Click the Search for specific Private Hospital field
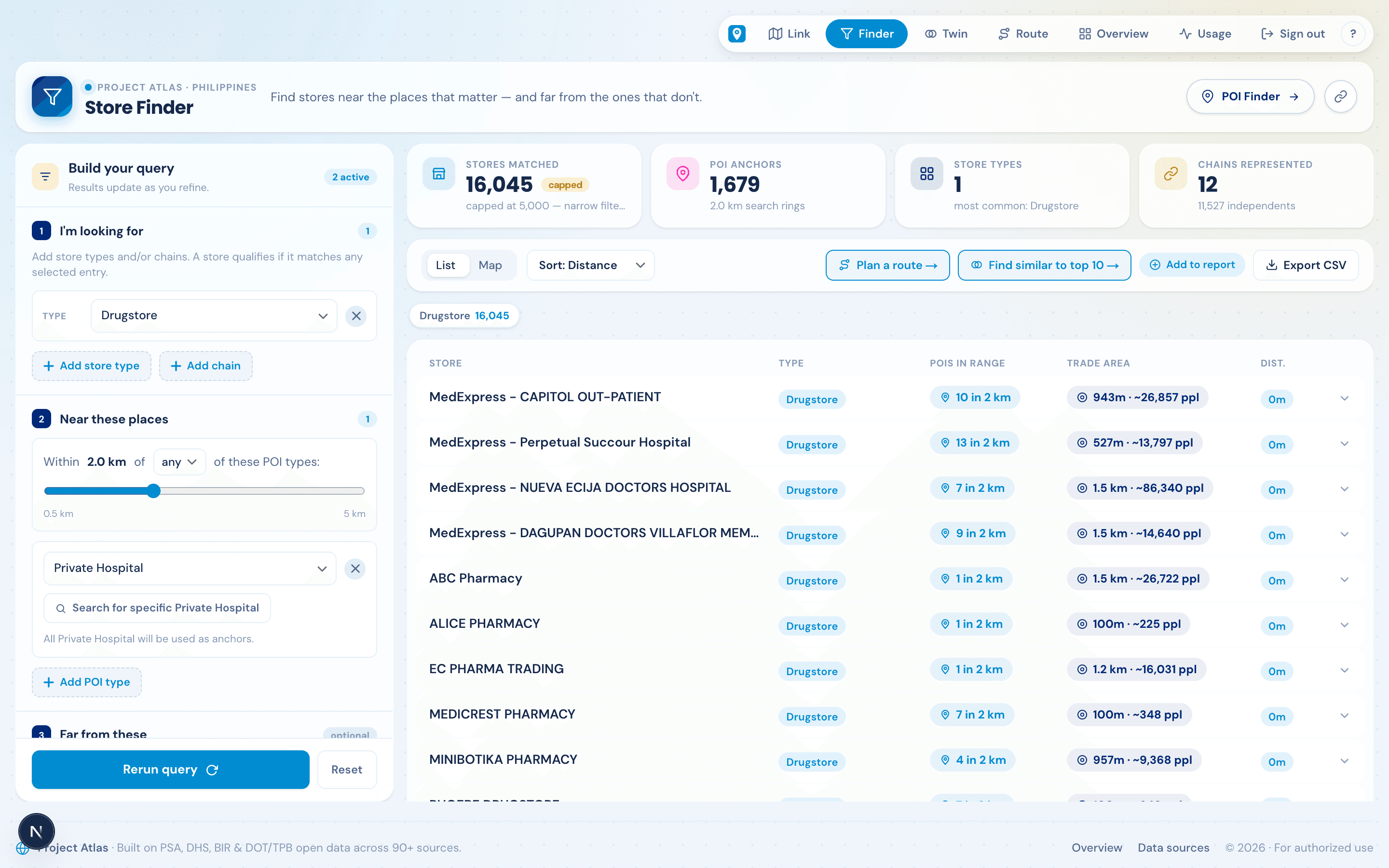 [x=157, y=608]
